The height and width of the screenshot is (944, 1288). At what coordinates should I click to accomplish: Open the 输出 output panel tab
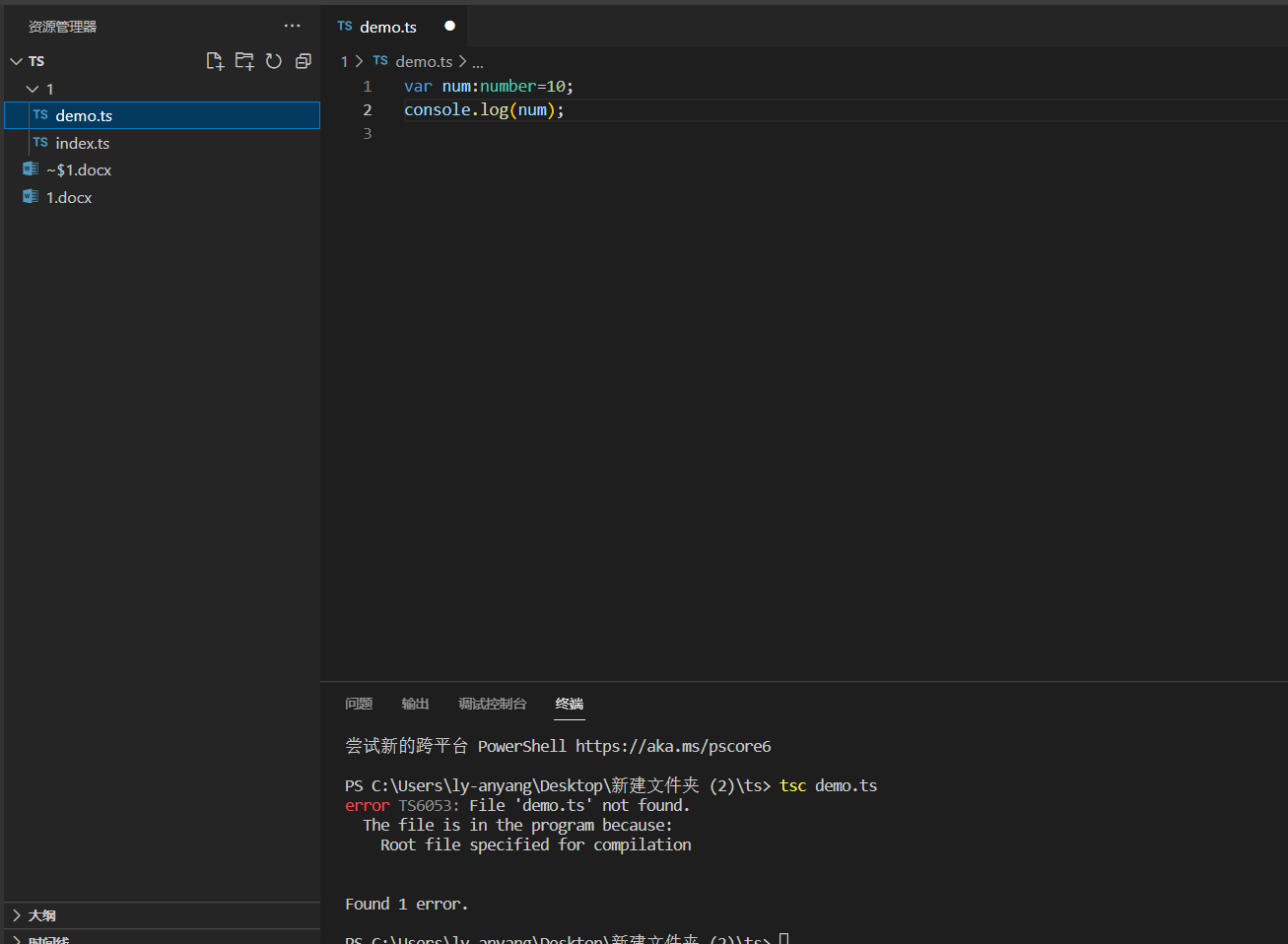[415, 704]
